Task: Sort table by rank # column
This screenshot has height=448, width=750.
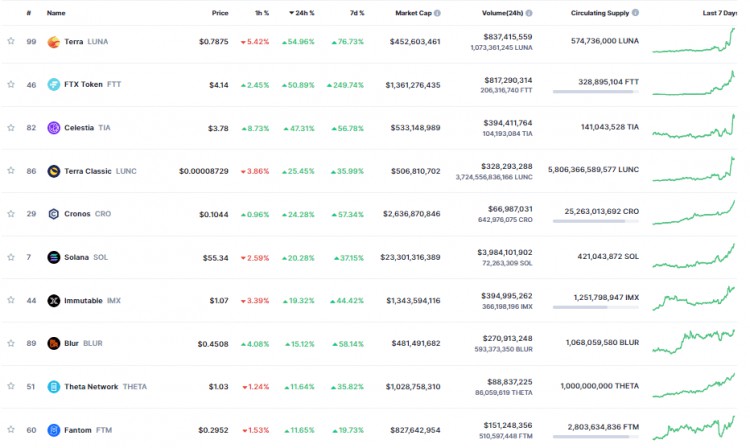Action: [x=29, y=13]
